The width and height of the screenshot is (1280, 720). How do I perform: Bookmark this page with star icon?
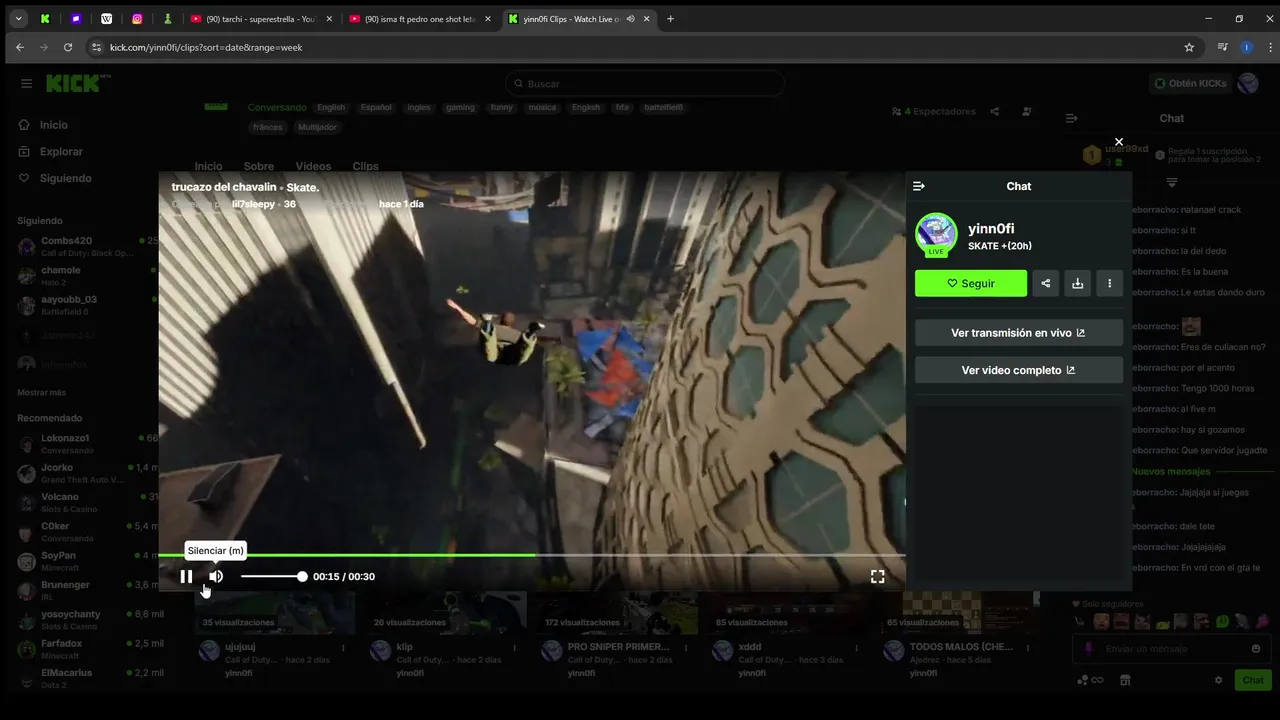click(x=1189, y=47)
